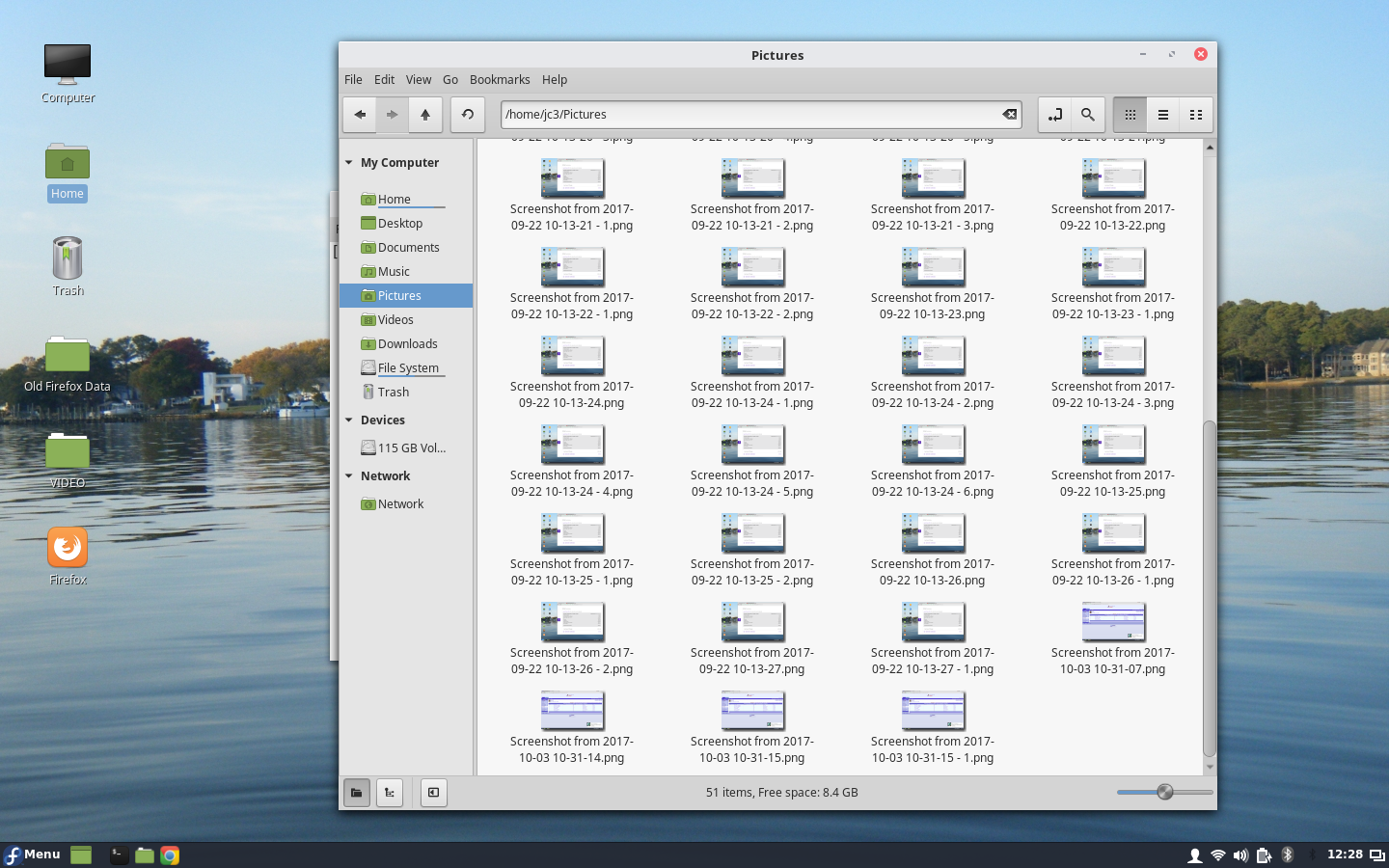This screenshot has height=868, width=1389.
Task: Toggle location entry path button
Action: [1054, 115]
